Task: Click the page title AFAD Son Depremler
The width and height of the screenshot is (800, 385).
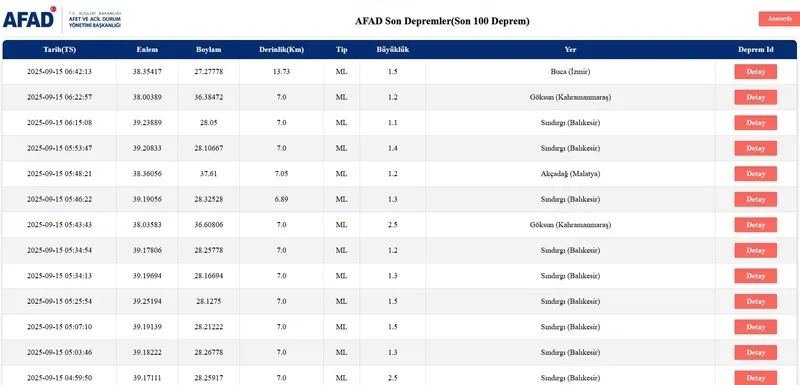Action: click(442, 21)
